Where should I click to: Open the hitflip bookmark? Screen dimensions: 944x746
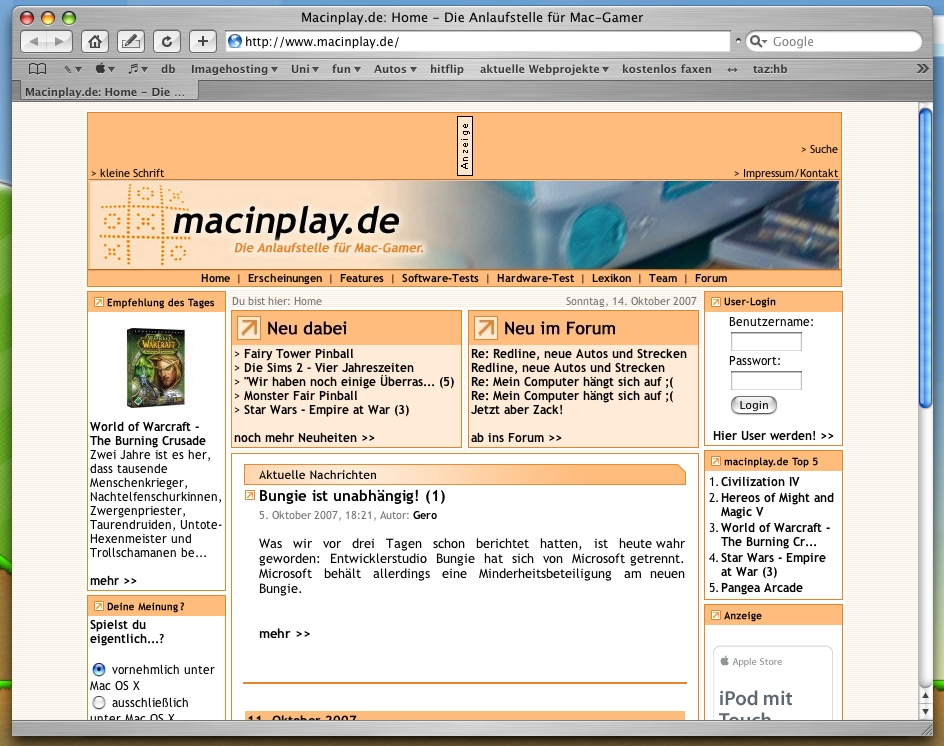point(447,69)
